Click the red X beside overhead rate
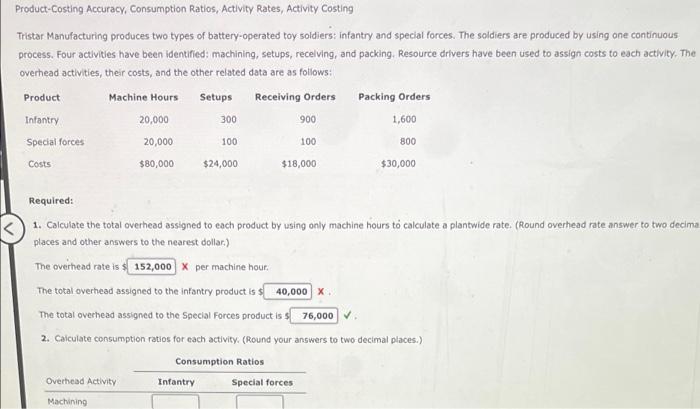 185,267
